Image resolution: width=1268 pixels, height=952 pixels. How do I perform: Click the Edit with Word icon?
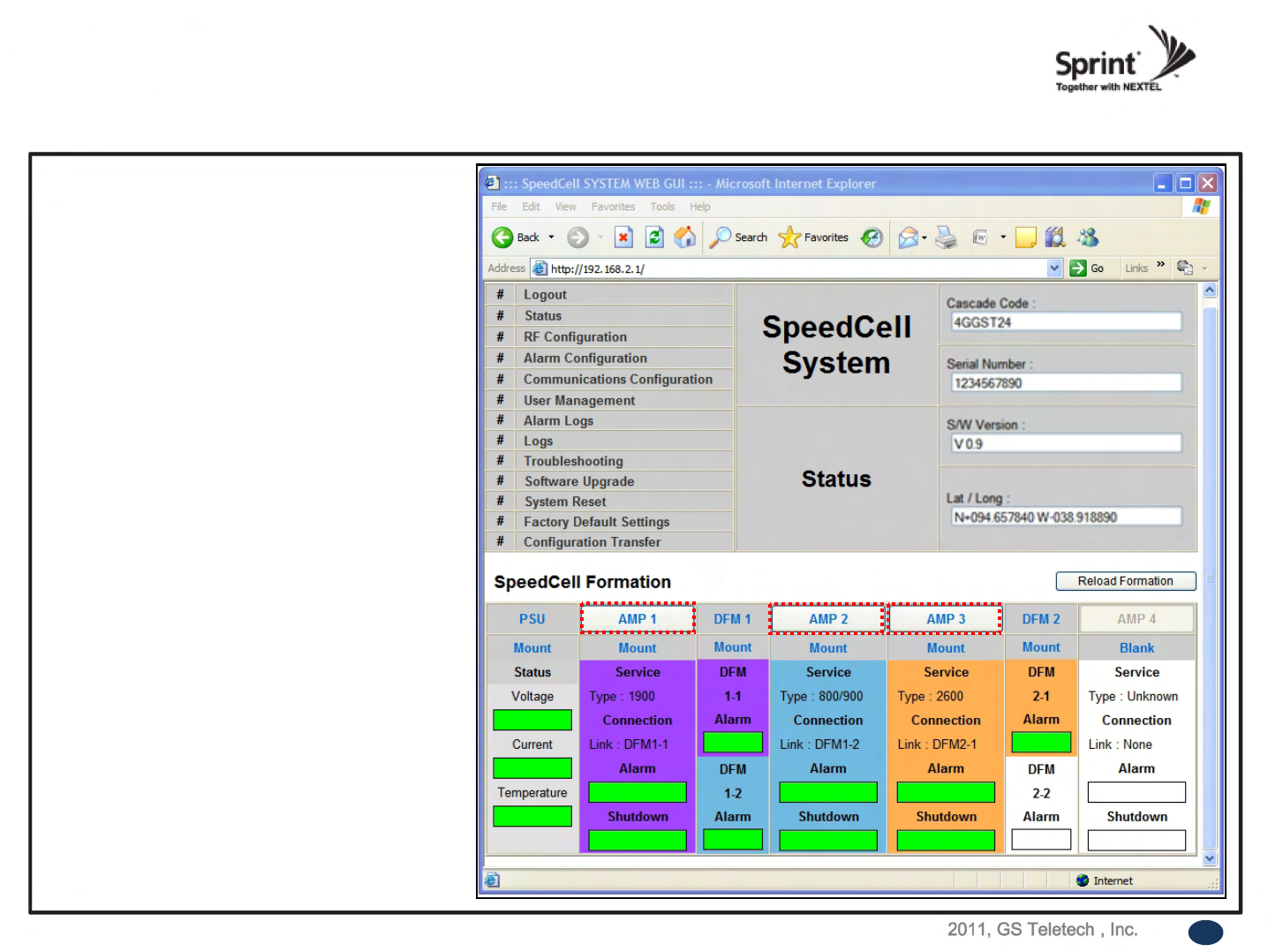coord(980,237)
